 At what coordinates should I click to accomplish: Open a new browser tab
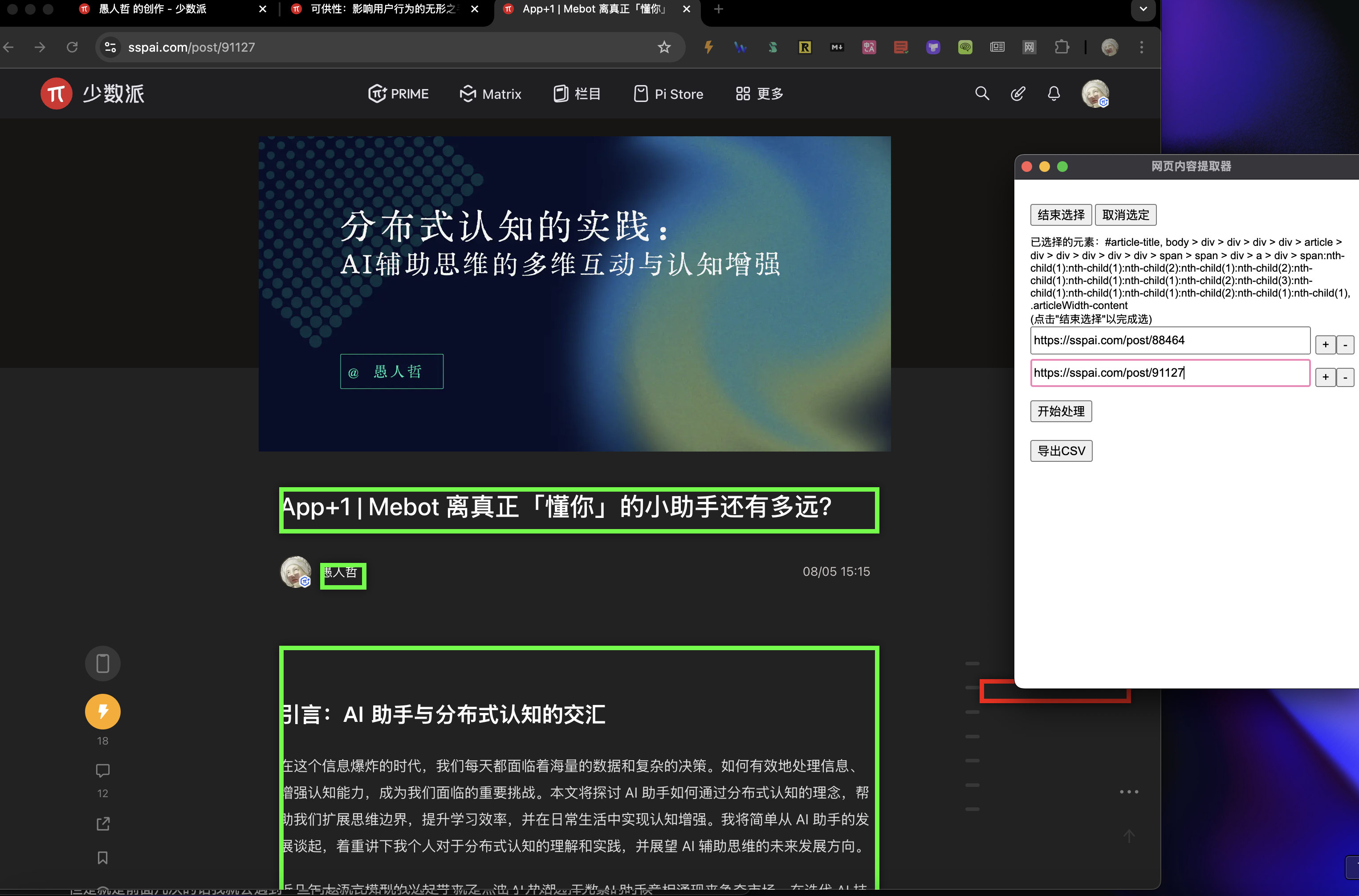pos(719,9)
